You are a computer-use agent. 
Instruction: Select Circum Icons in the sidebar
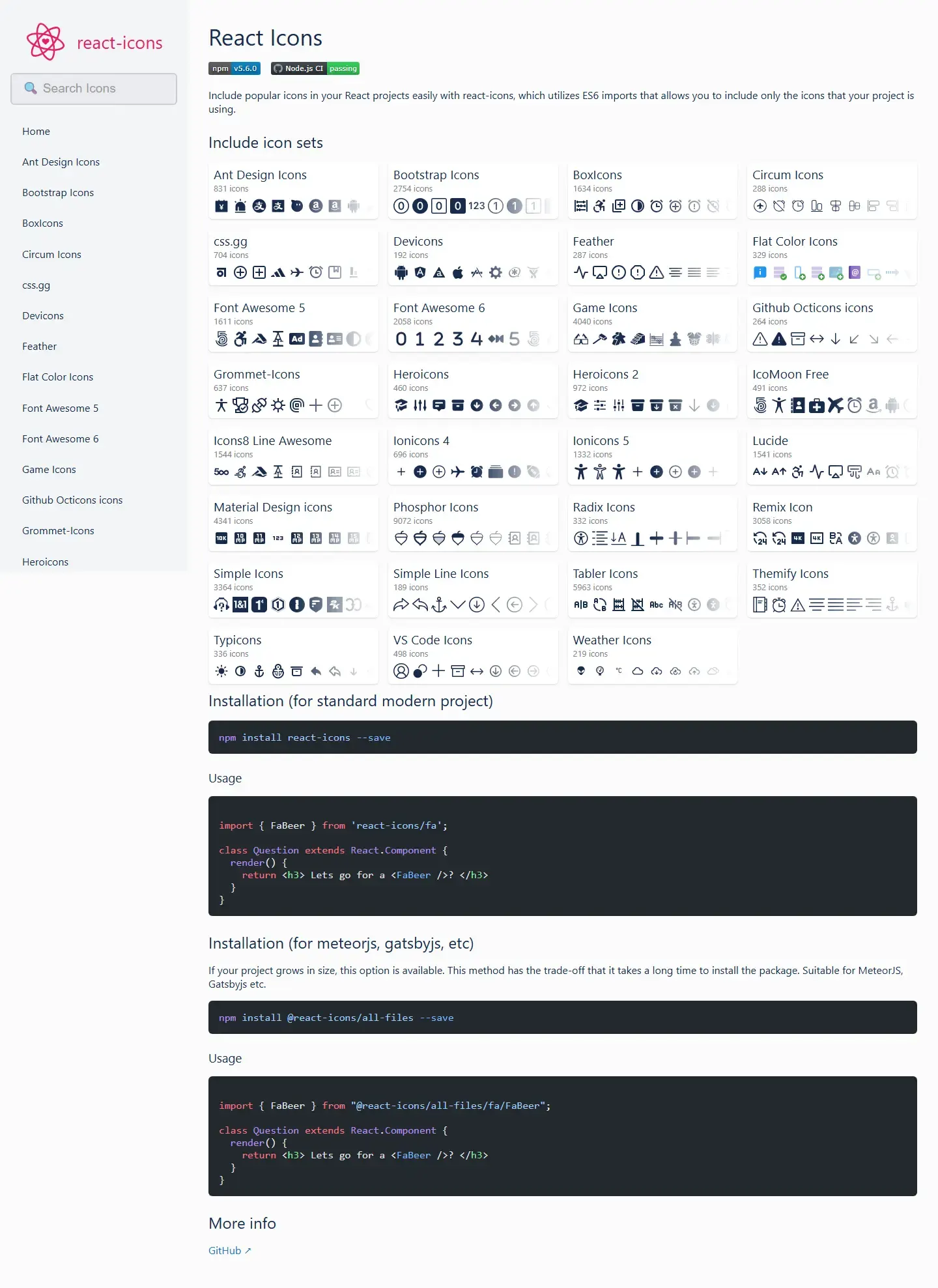51,255
